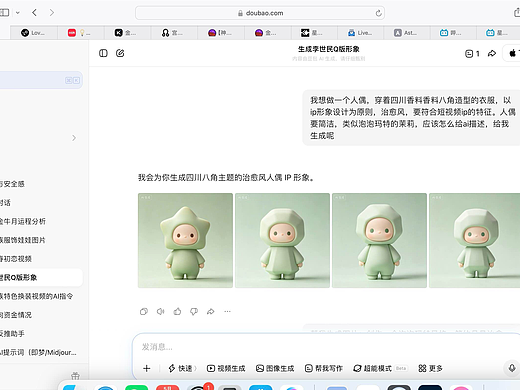Click the gift icon at the sidebar bottom
The image size is (520, 390).
pos(76,376)
